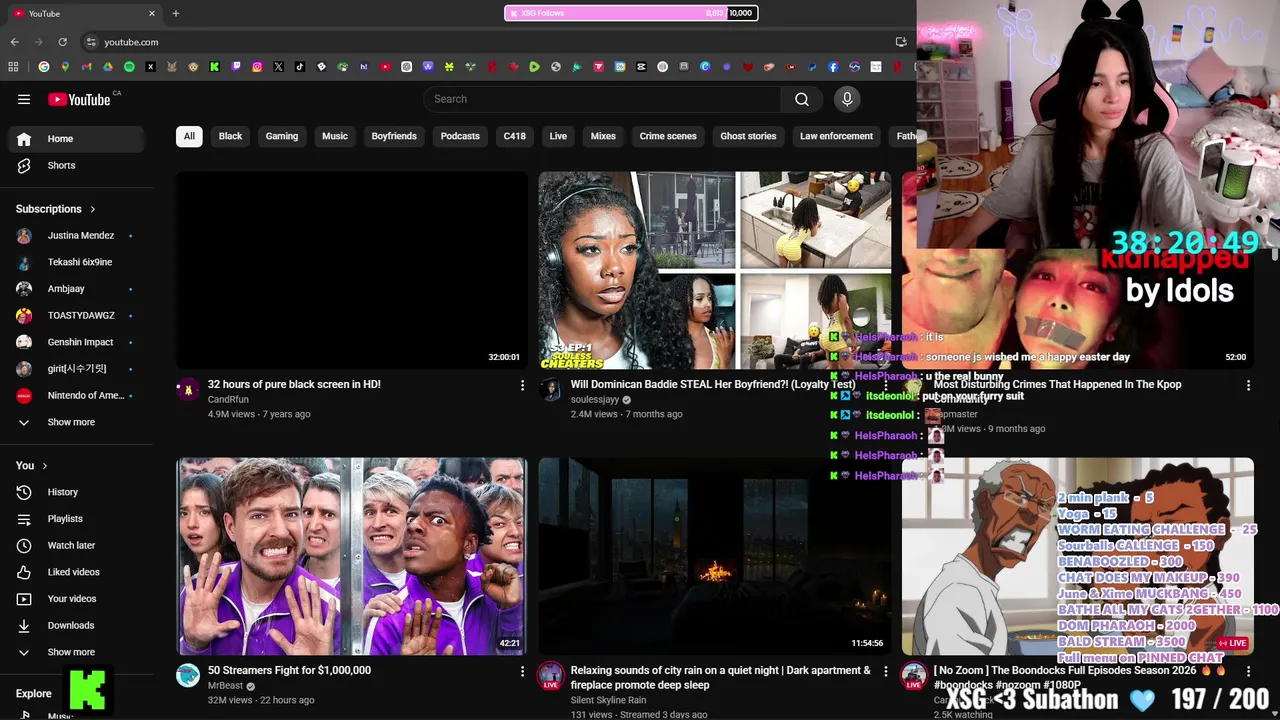Open the city rain fireplace thumbnail
The width and height of the screenshot is (1280, 720).
pos(715,556)
